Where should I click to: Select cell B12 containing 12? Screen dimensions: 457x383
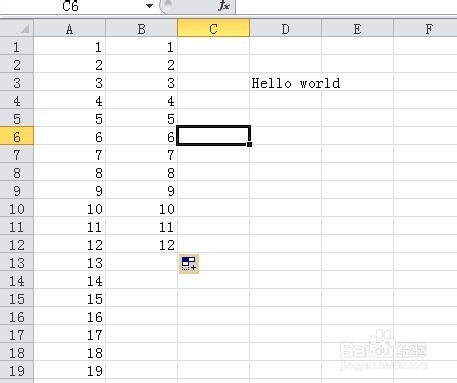(141, 244)
